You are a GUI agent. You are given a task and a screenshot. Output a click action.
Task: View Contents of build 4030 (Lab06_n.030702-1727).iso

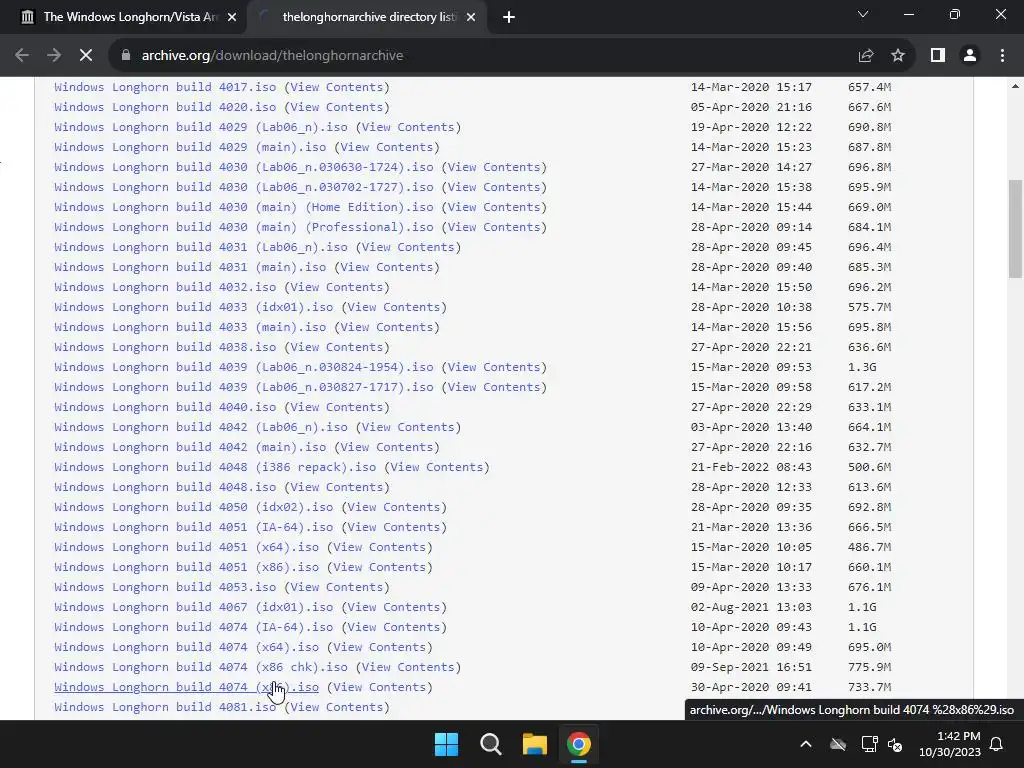tap(494, 187)
